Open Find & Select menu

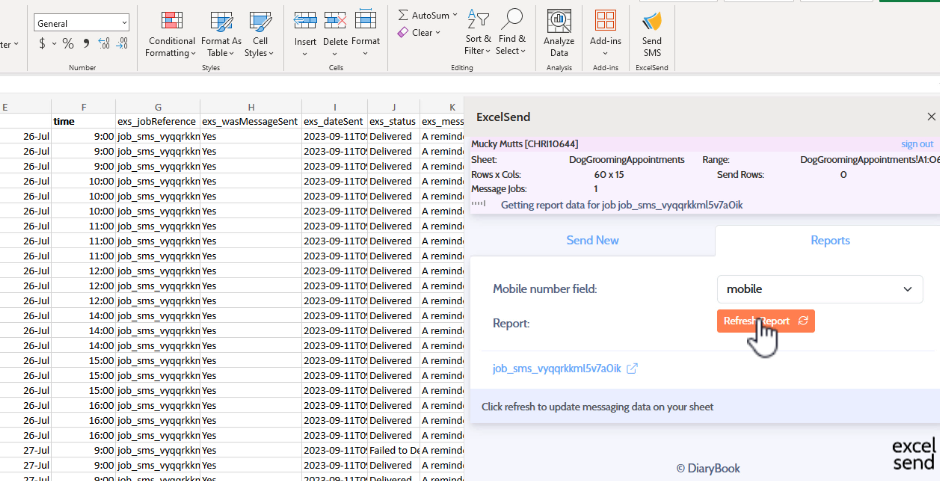[x=511, y=33]
